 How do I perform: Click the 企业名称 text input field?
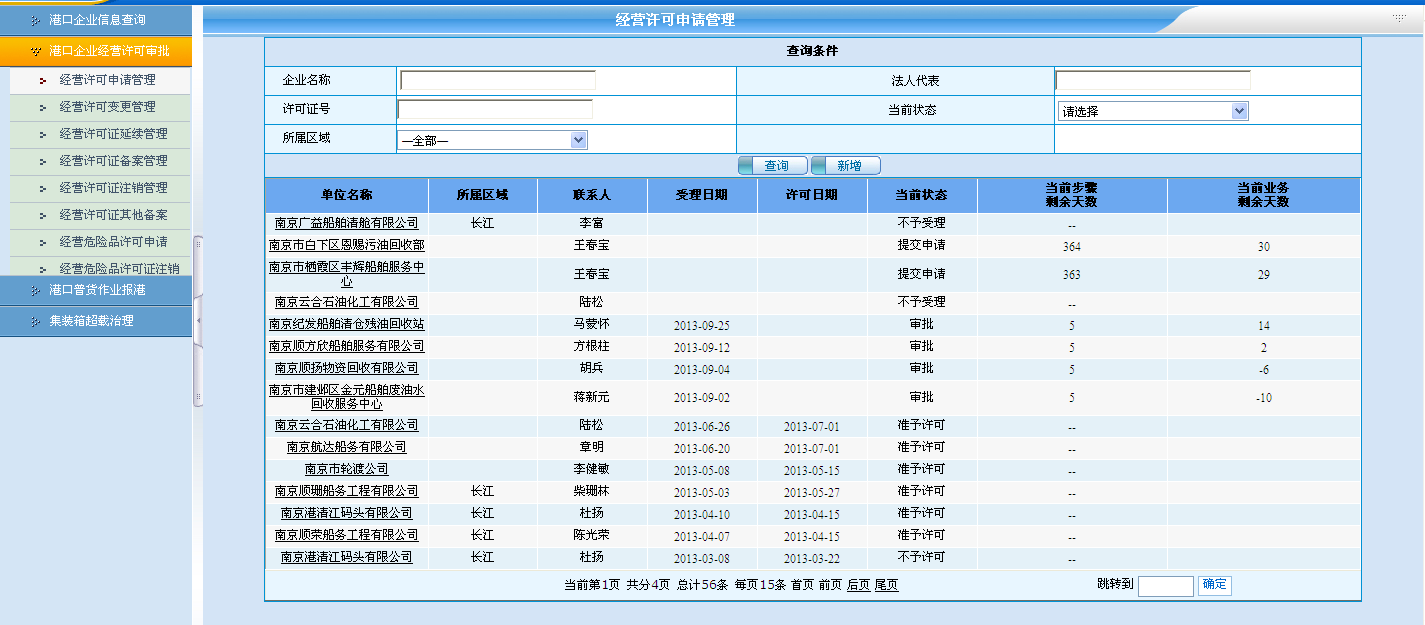[497, 81]
